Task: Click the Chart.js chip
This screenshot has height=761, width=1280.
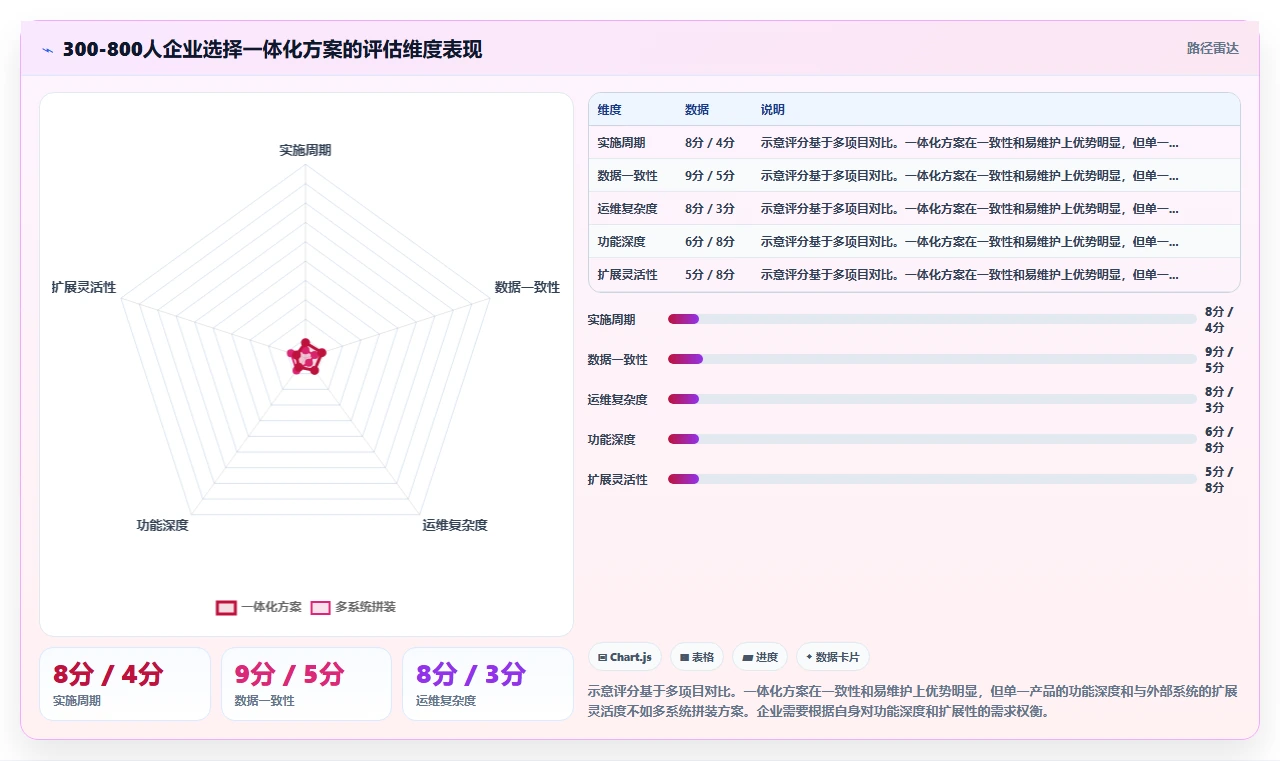Action: click(624, 657)
